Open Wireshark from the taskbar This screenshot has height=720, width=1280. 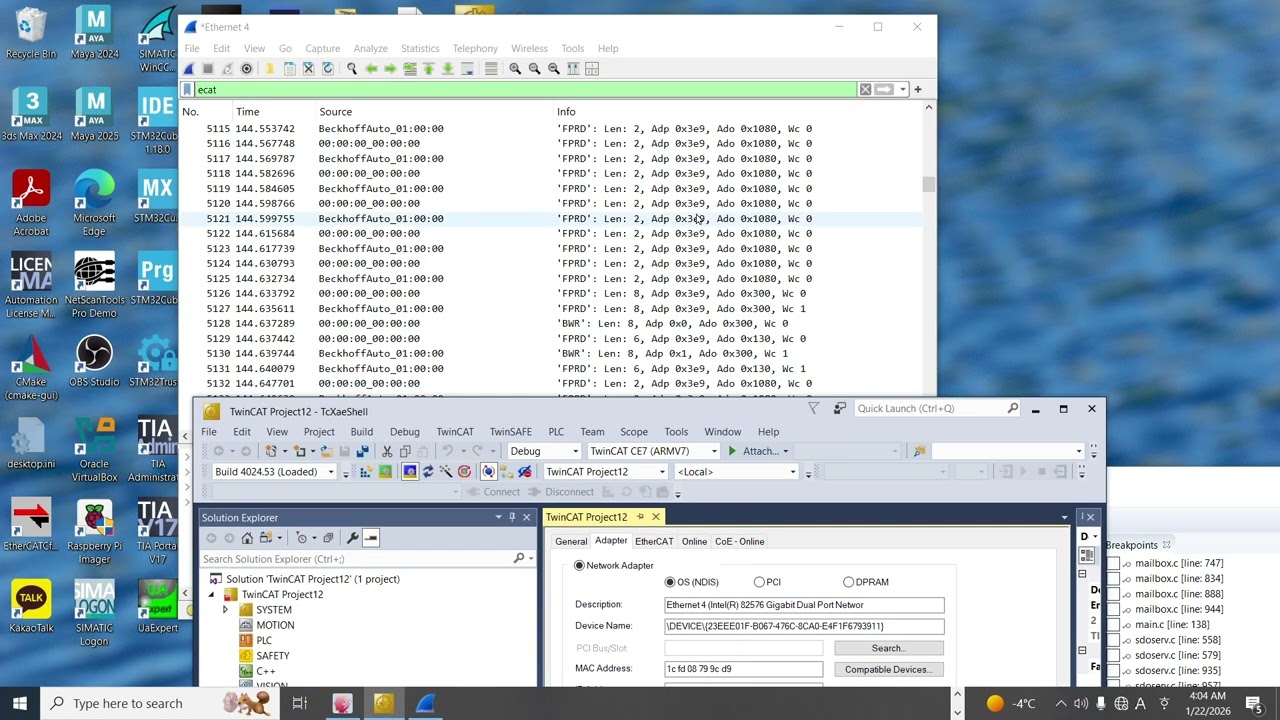point(425,703)
